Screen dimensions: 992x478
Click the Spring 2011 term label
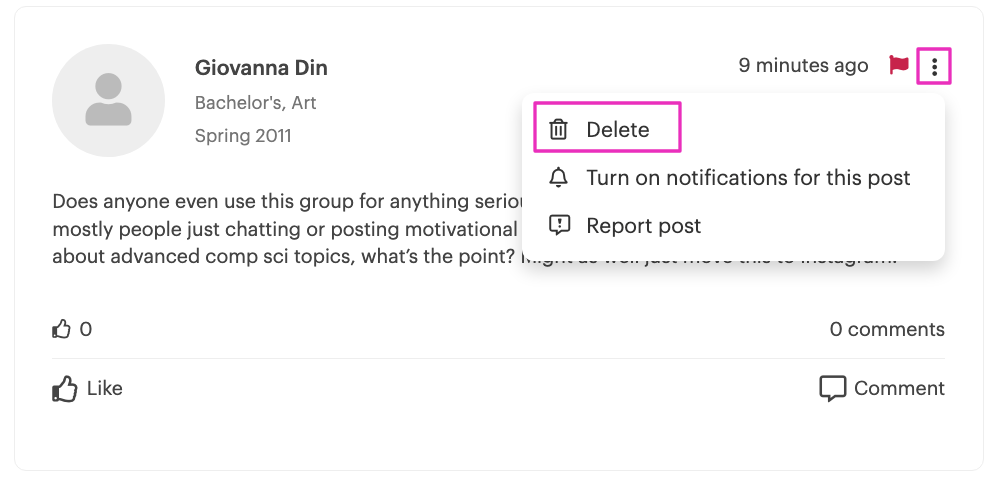[243, 135]
